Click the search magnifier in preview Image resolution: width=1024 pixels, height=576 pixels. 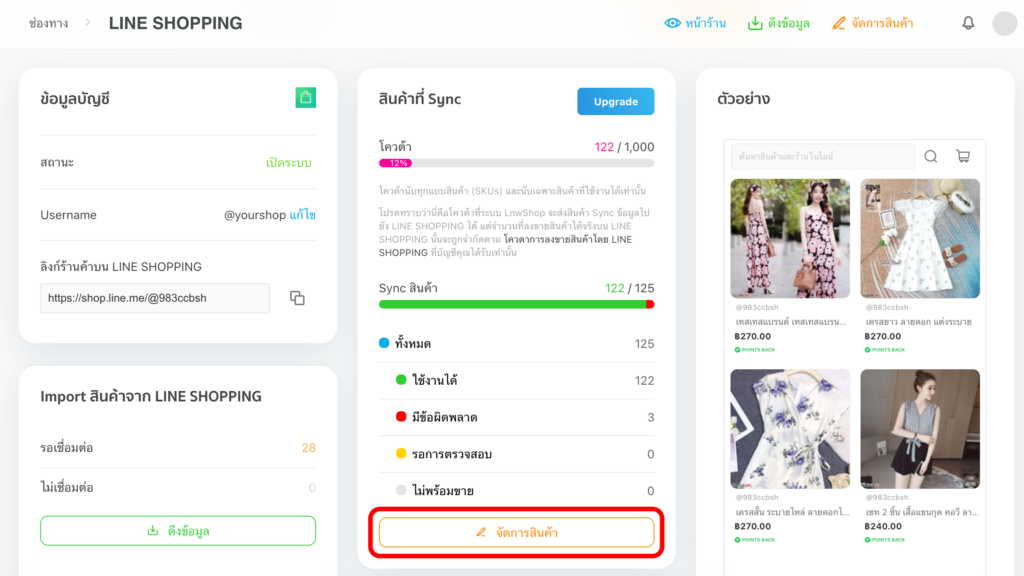(x=931, y=156)
